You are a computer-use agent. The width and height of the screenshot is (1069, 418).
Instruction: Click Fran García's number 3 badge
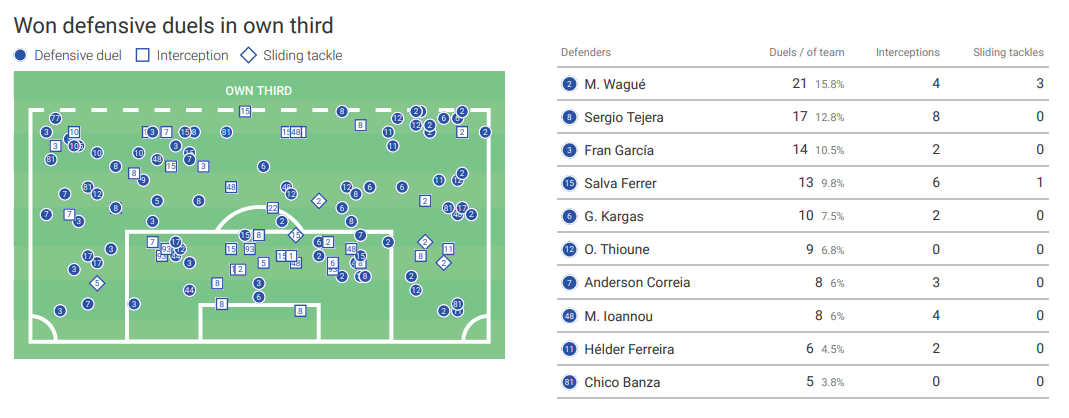[569, 151]
